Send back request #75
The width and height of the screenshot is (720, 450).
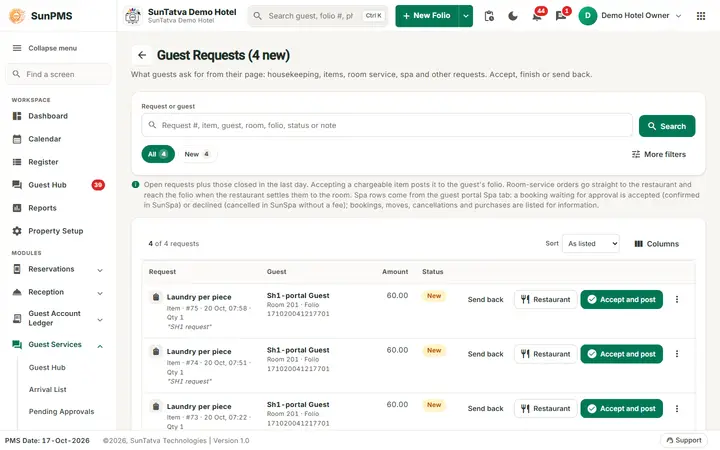point(485,299)
